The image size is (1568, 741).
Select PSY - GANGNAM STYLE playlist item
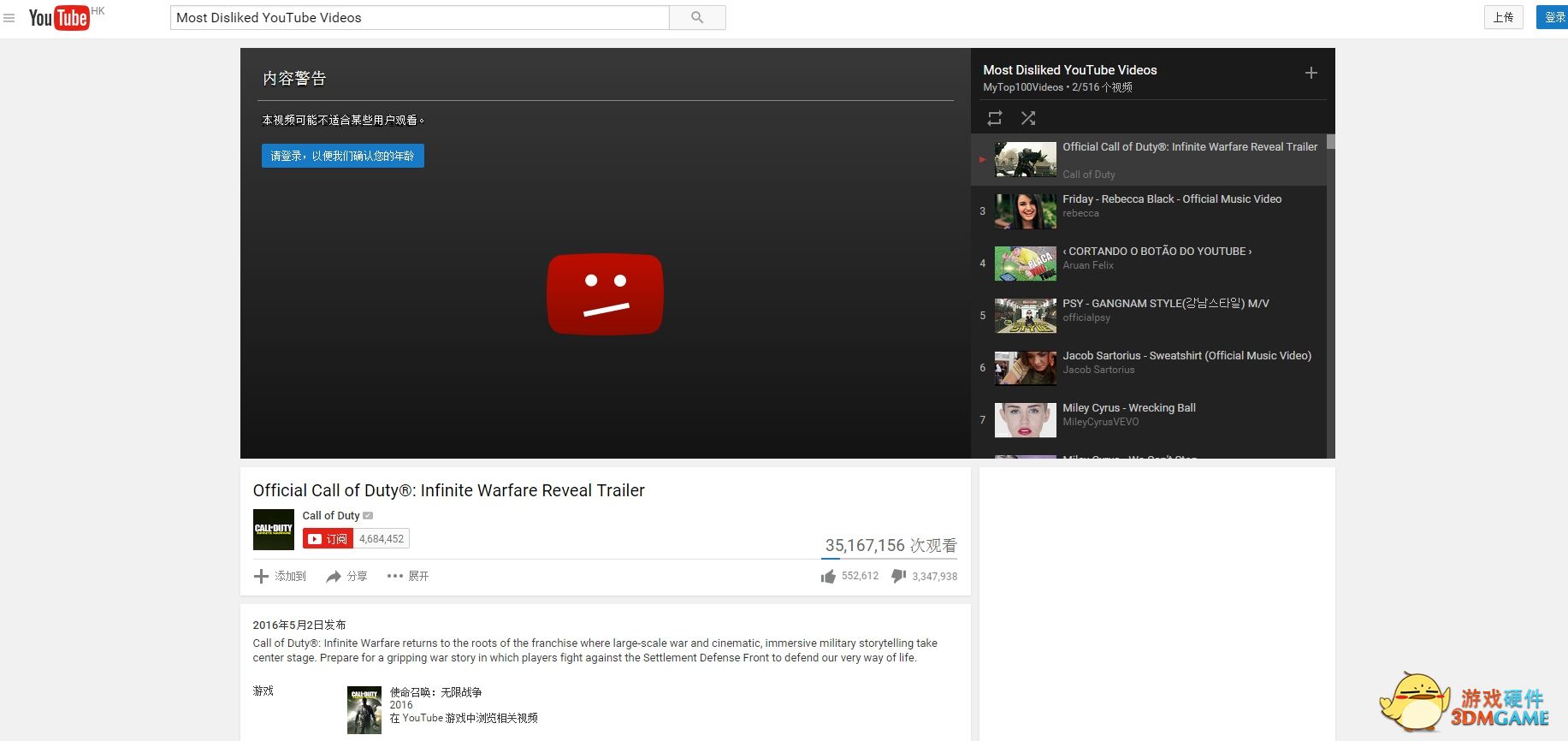[1149, 316]
